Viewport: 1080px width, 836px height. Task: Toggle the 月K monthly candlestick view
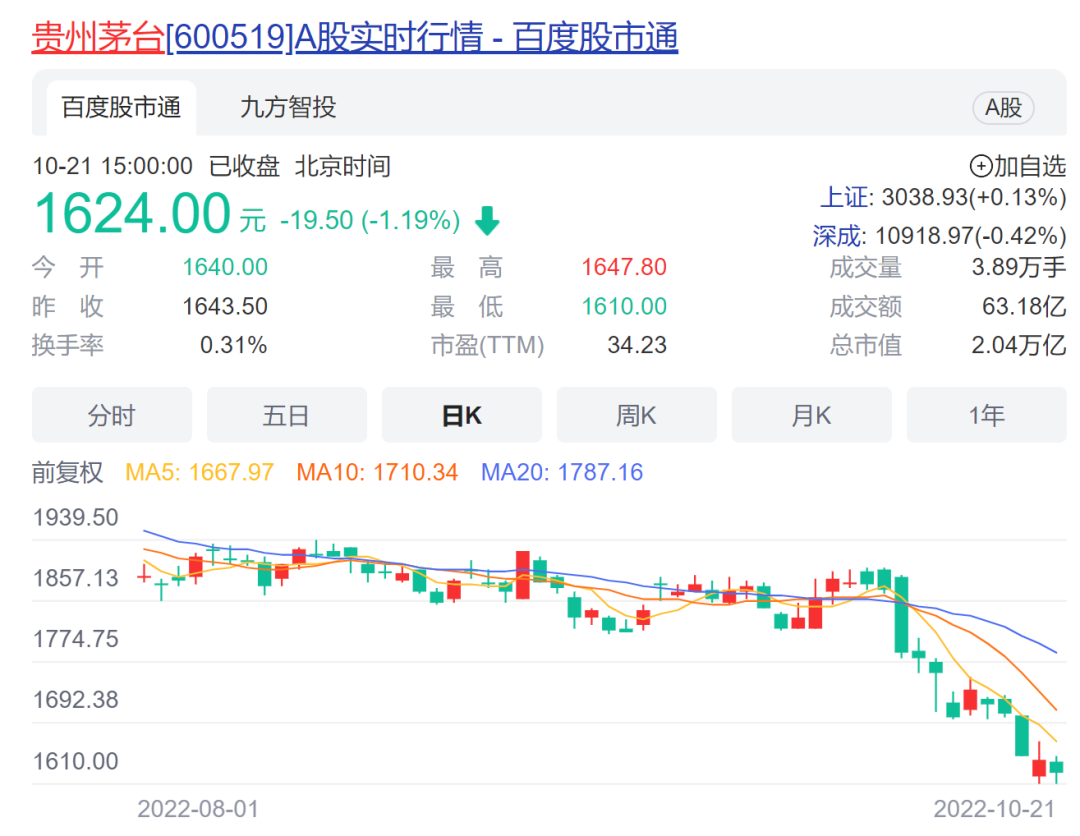point(811,414)
